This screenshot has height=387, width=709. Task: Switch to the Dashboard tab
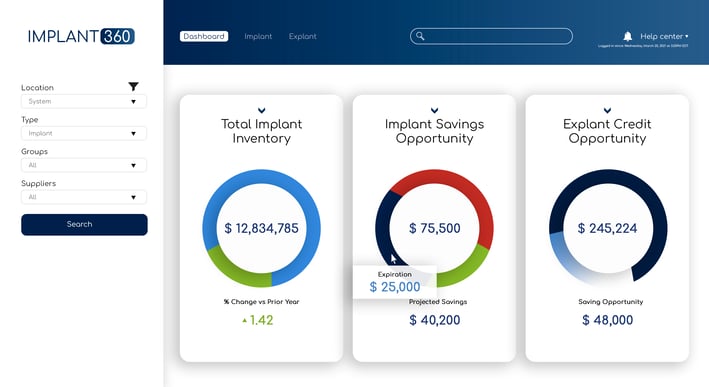[x=204, y=36]
